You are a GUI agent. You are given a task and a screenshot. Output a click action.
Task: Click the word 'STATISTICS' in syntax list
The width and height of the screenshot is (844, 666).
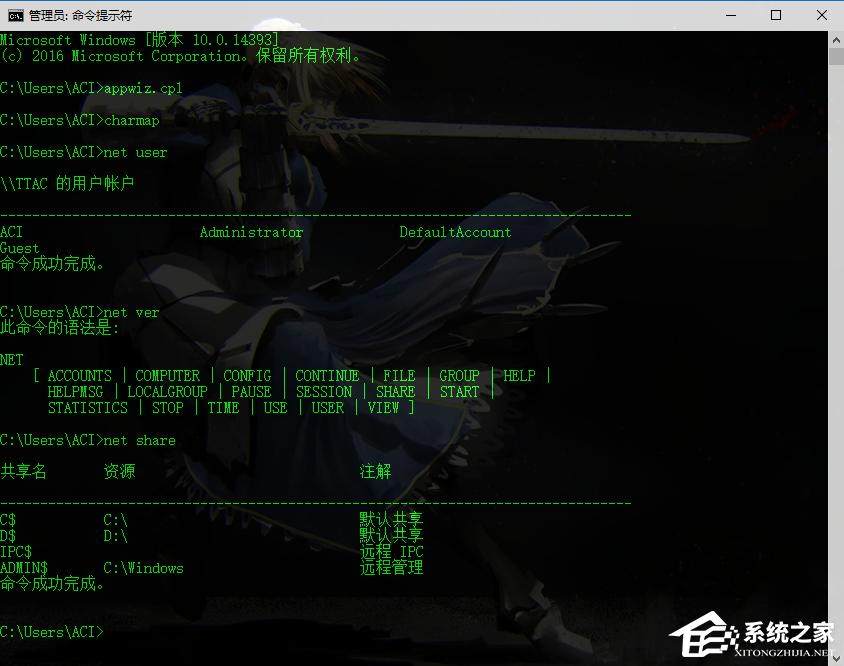(x=88, y=408)
